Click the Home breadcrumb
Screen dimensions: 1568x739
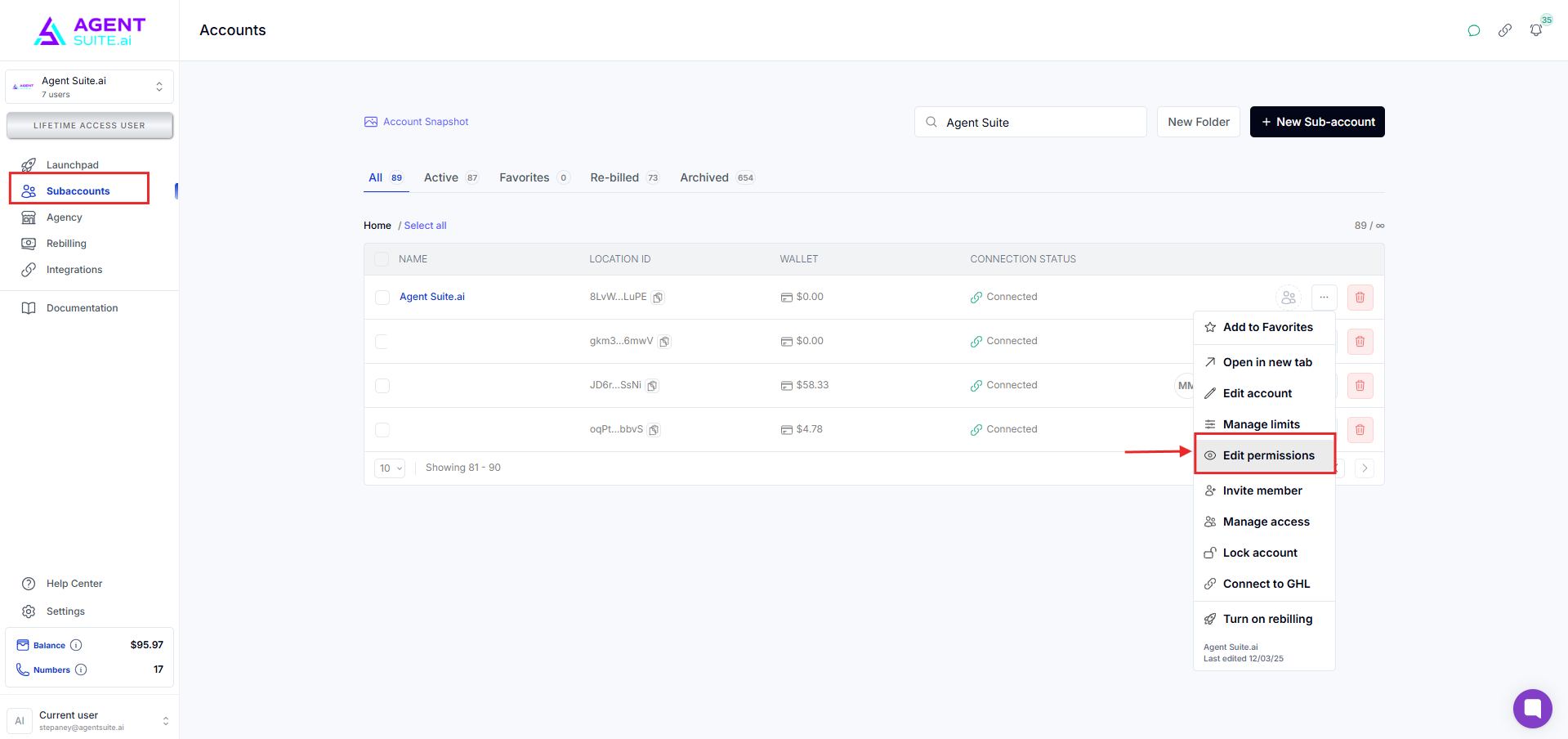tap(377, 226)
